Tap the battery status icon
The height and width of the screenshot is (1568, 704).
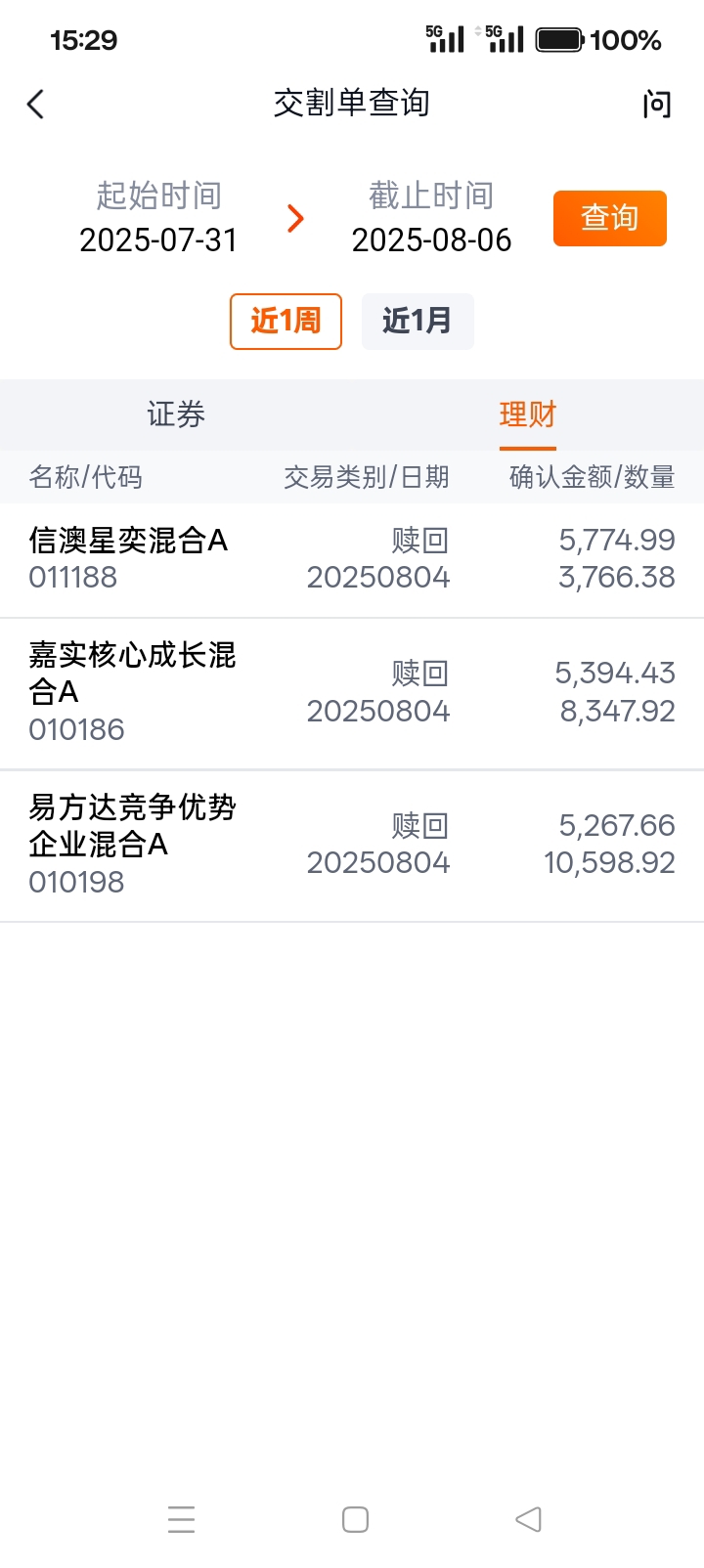(x=560, y=39)
